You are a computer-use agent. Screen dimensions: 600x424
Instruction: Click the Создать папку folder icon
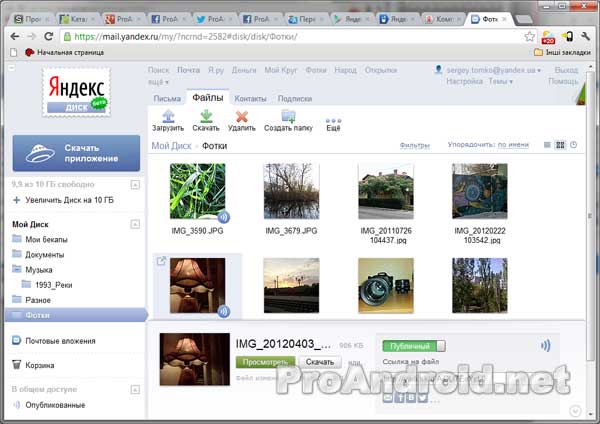(x=289, y=116)
